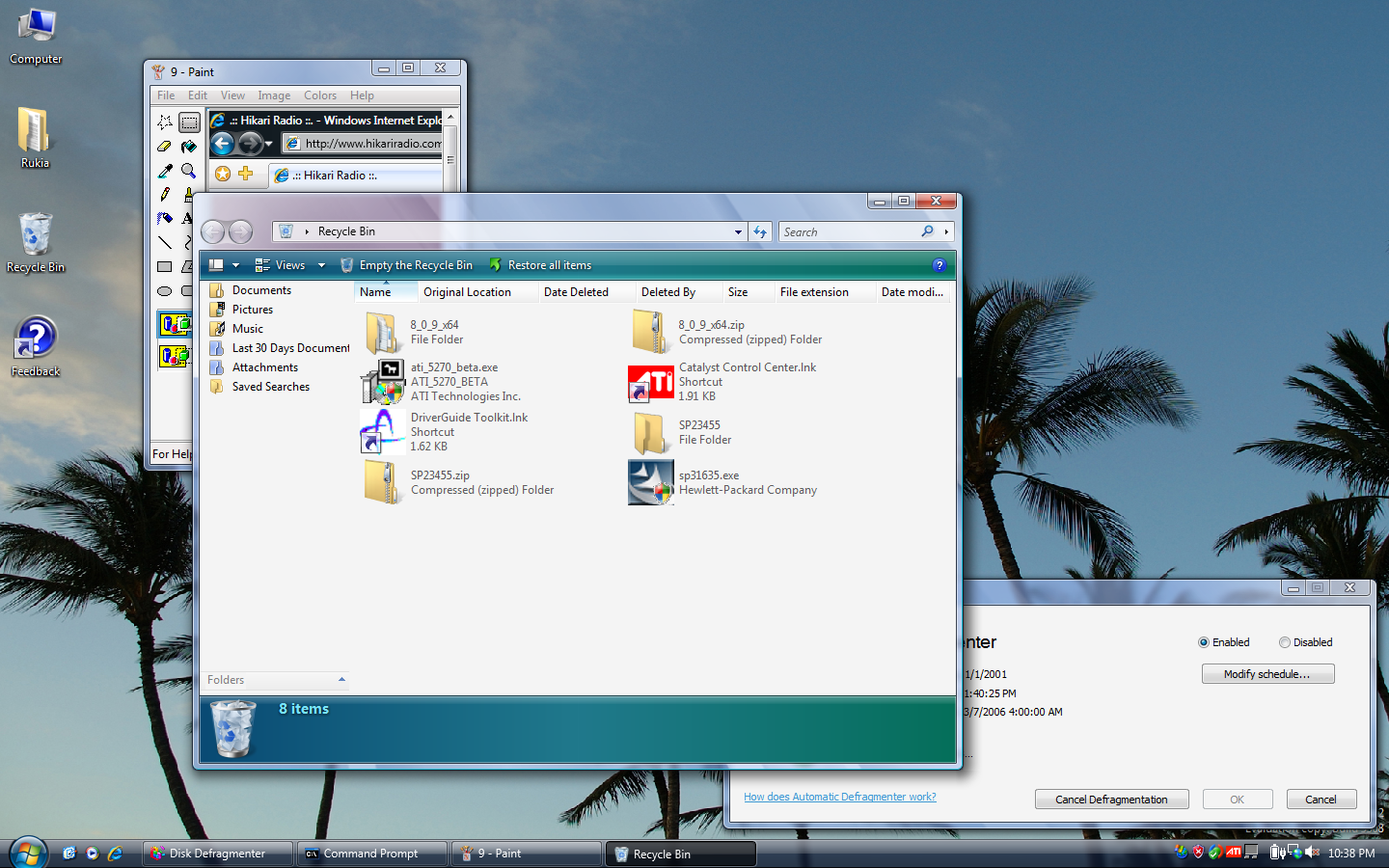Open the address bar history dropdown
This screenshot has height=868, width=1389.
tap(738, 231)
